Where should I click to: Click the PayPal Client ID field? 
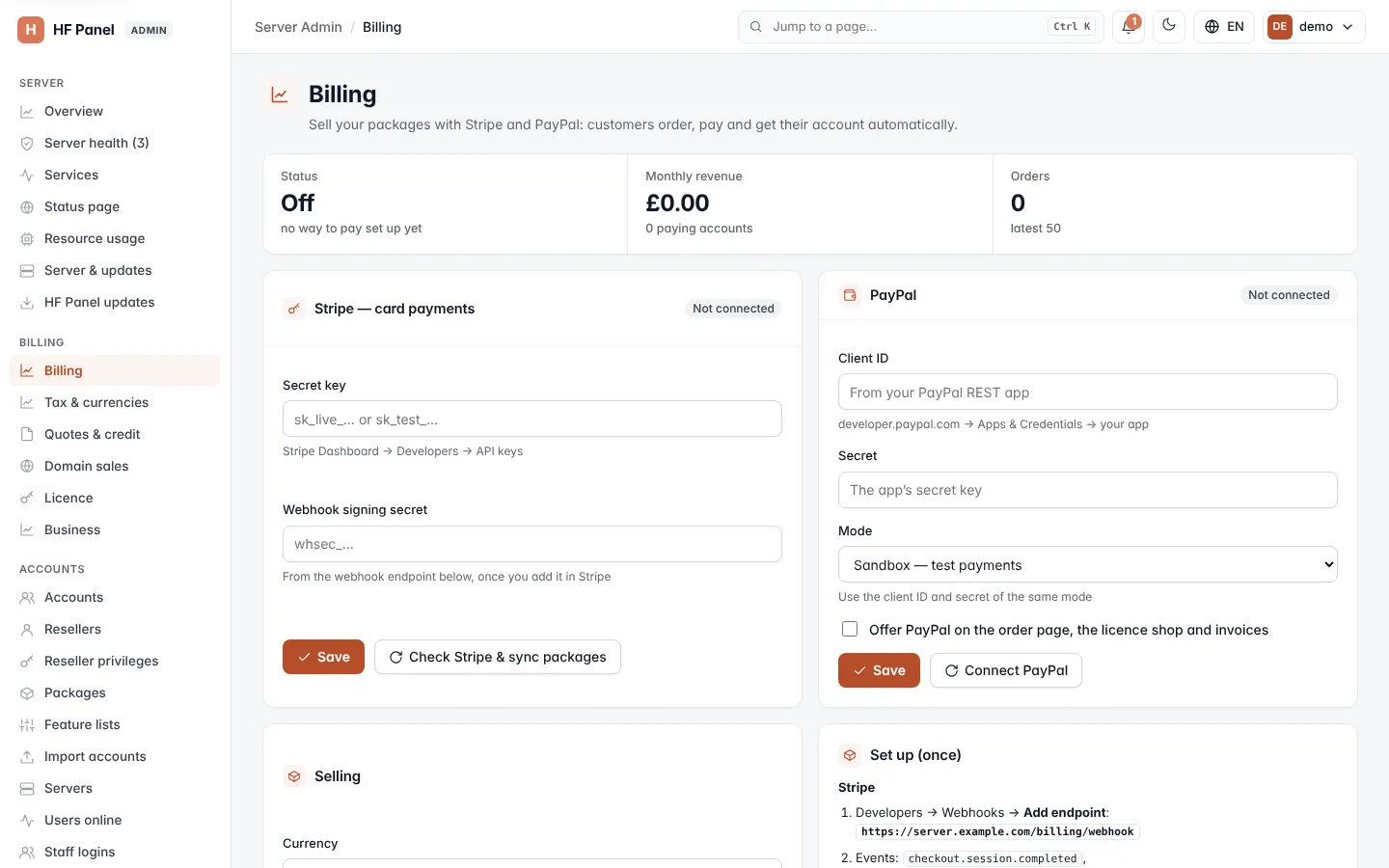click(x=1088, y=392)
